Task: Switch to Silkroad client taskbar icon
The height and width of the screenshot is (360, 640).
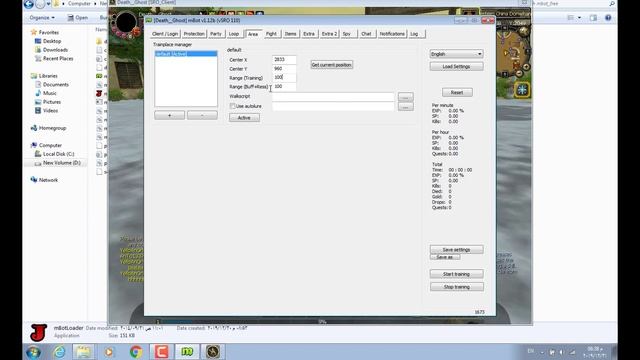Action: (213, 352)
